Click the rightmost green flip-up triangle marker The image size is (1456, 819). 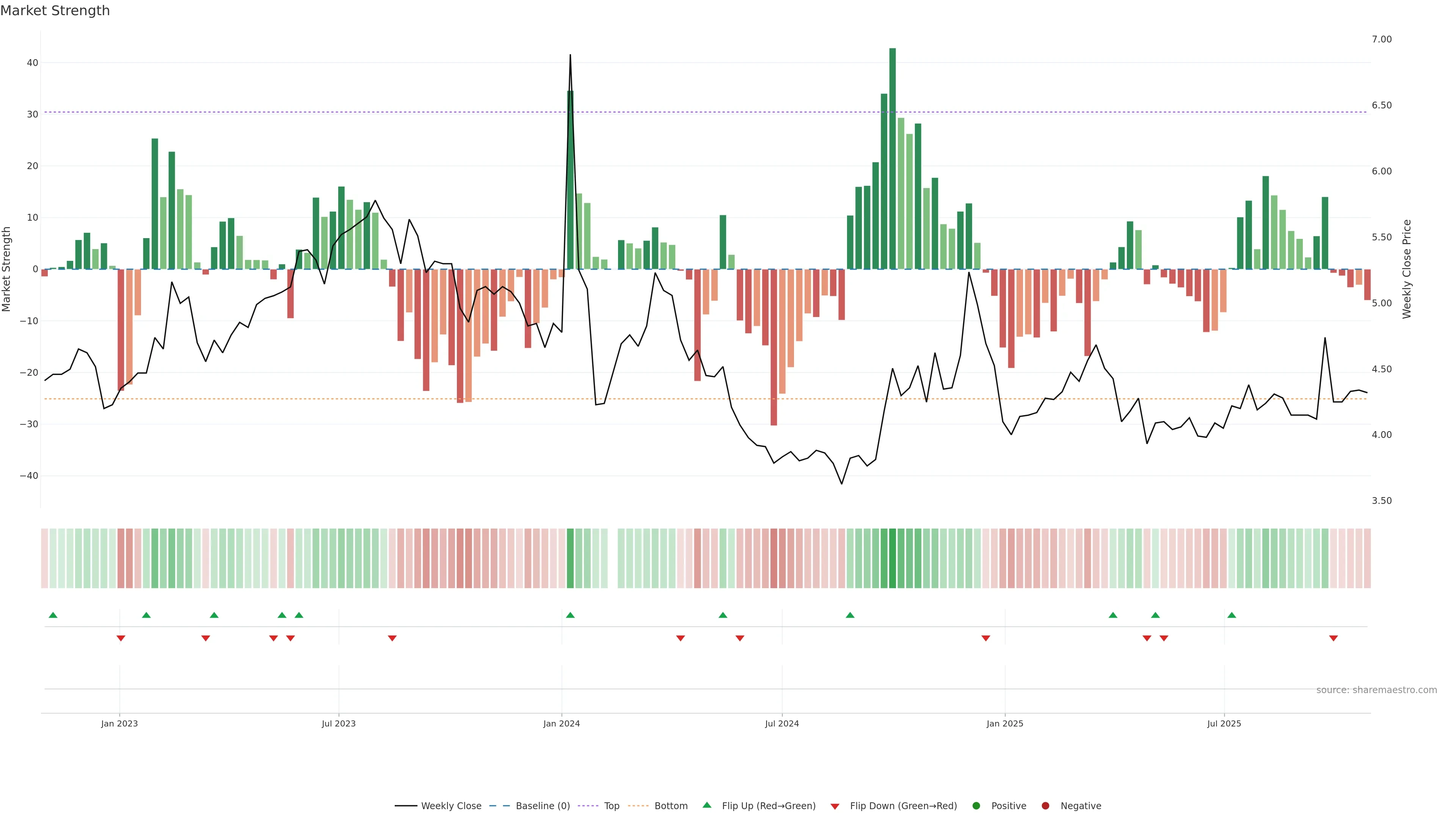click(x=1232, y=615)
